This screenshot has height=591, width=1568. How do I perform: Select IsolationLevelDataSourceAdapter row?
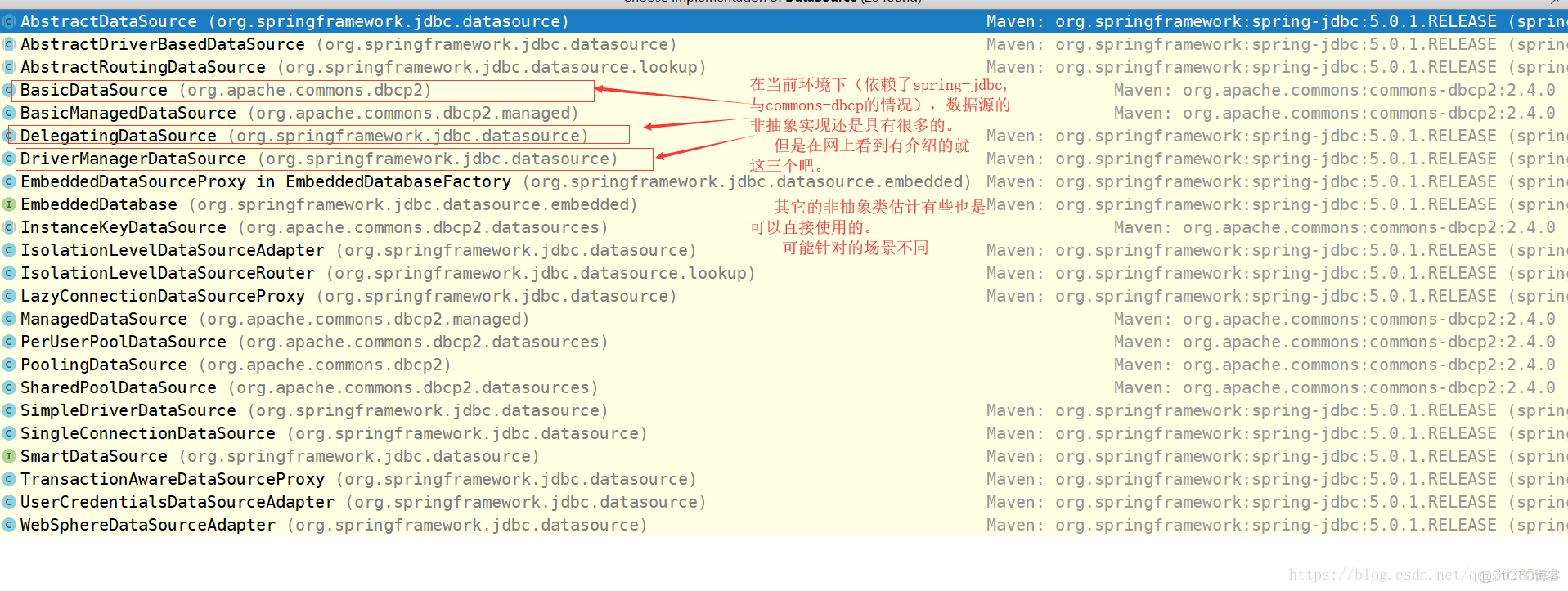pyautogui.click(x=784, y=250)
